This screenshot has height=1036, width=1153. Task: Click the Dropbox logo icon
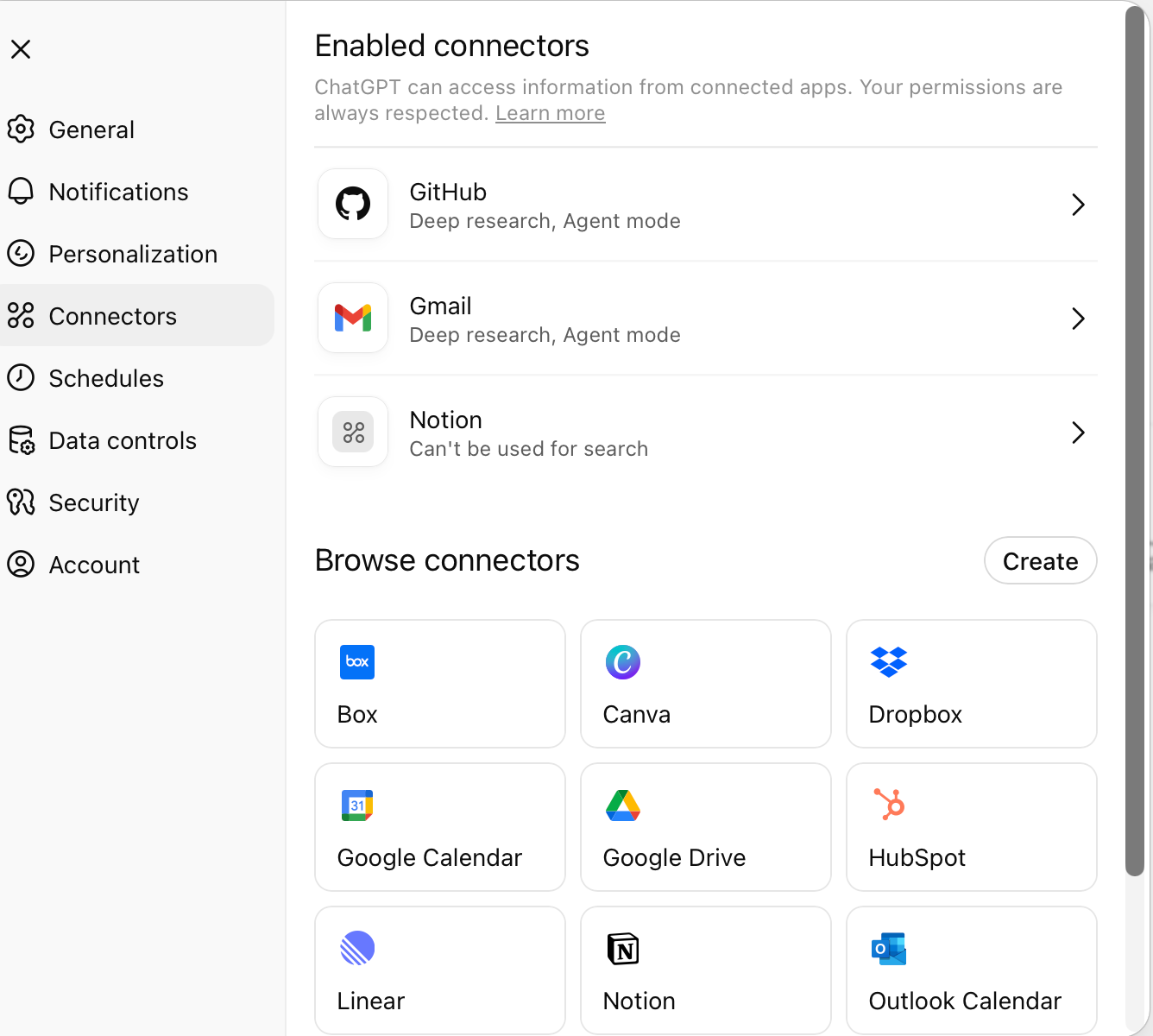click(x=889, y=662)
